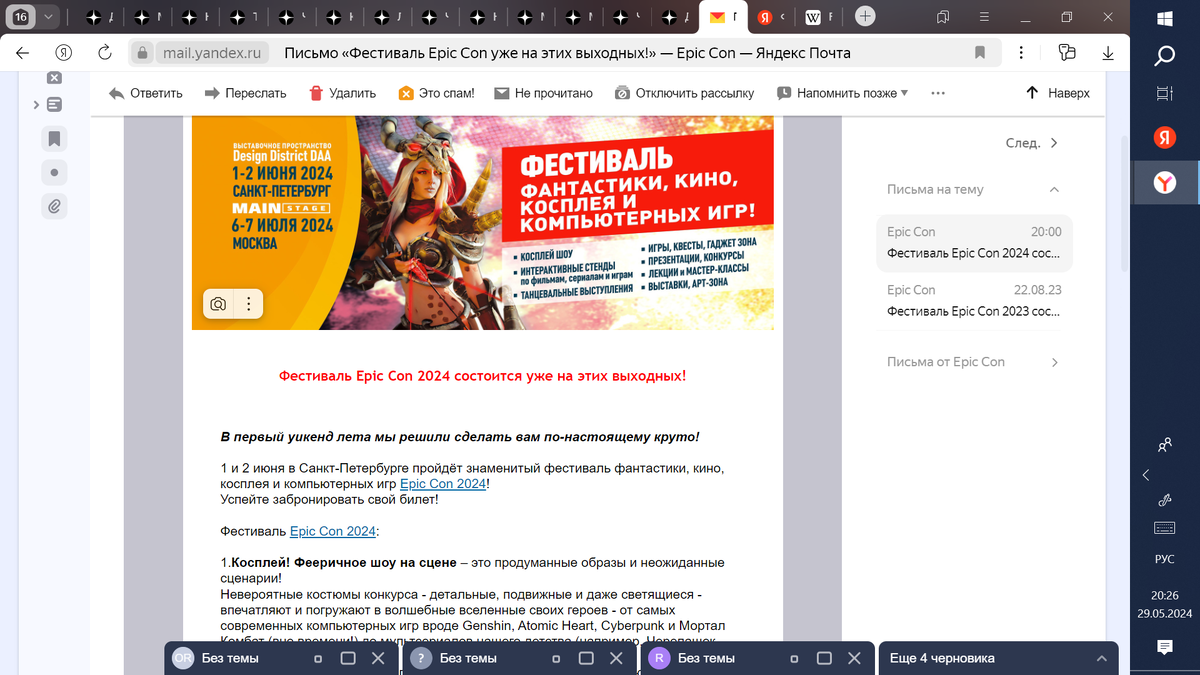Switch to the red Yandex Я tab
This screenshot has width=1200, height=675.
pyautogui.click(x=772, y=17)
